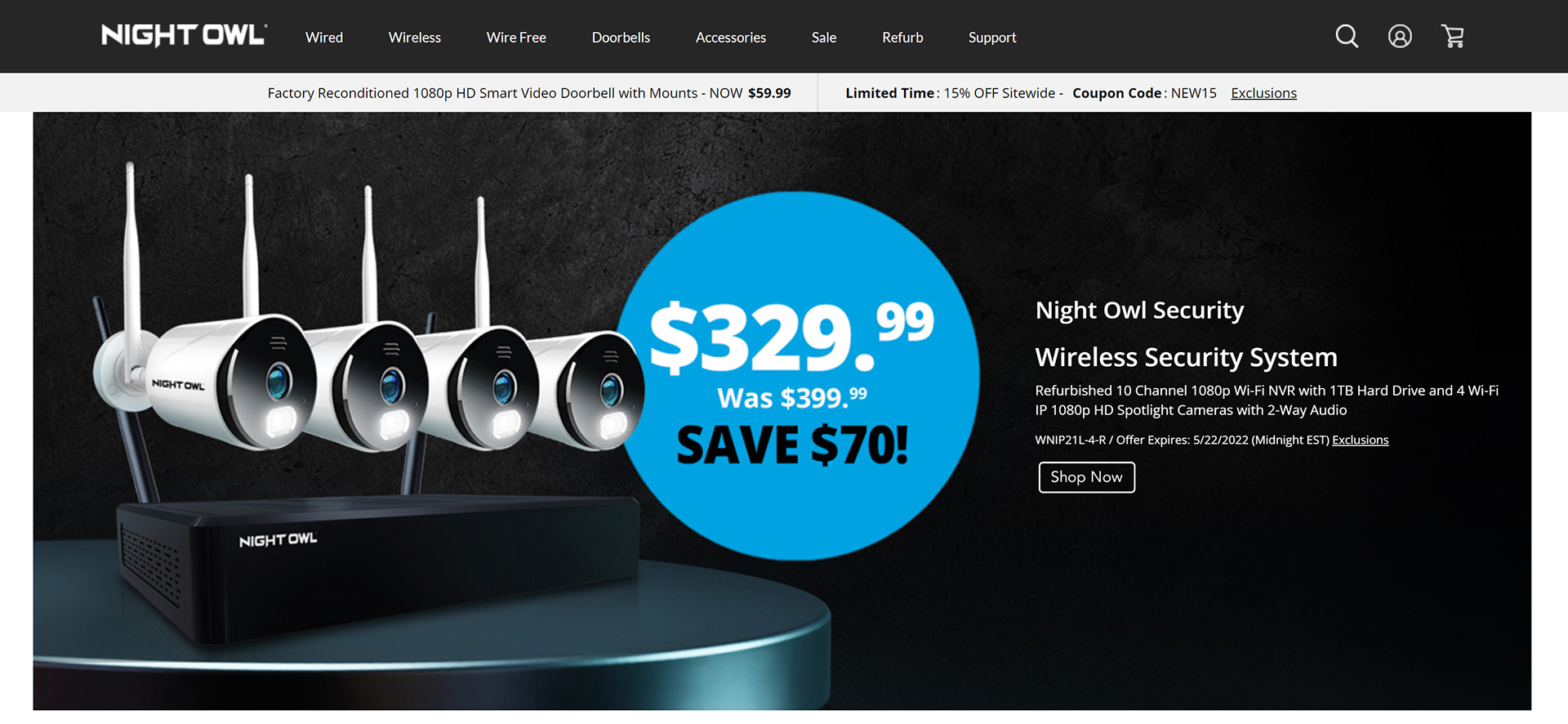Open Exclusions link beside offer expiry
Screen dimensions: 1568x724
[x=1360, y=440]
